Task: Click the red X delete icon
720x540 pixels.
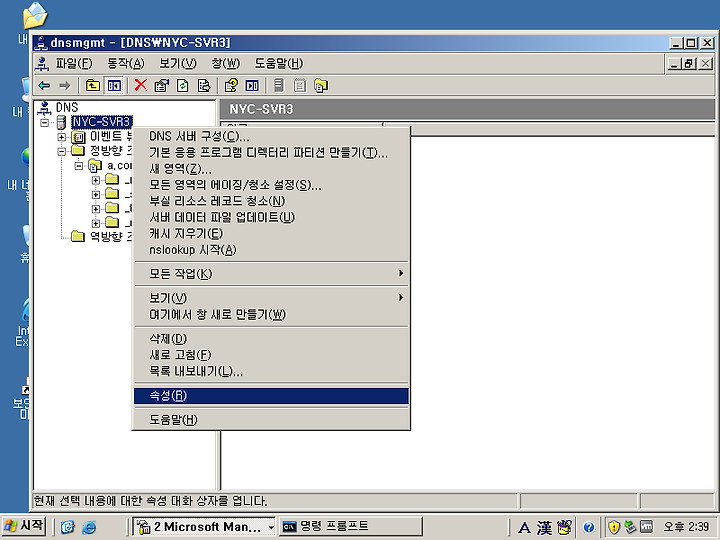Action: 141,85
